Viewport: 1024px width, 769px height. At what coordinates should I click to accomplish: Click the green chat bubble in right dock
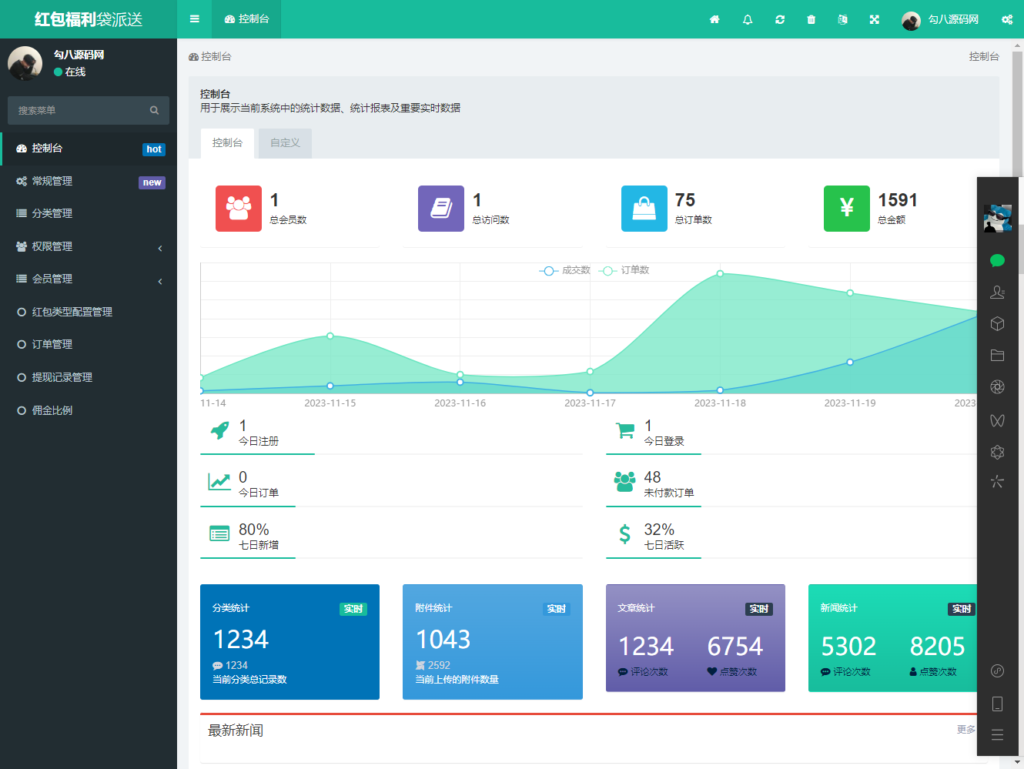[996, 260]
